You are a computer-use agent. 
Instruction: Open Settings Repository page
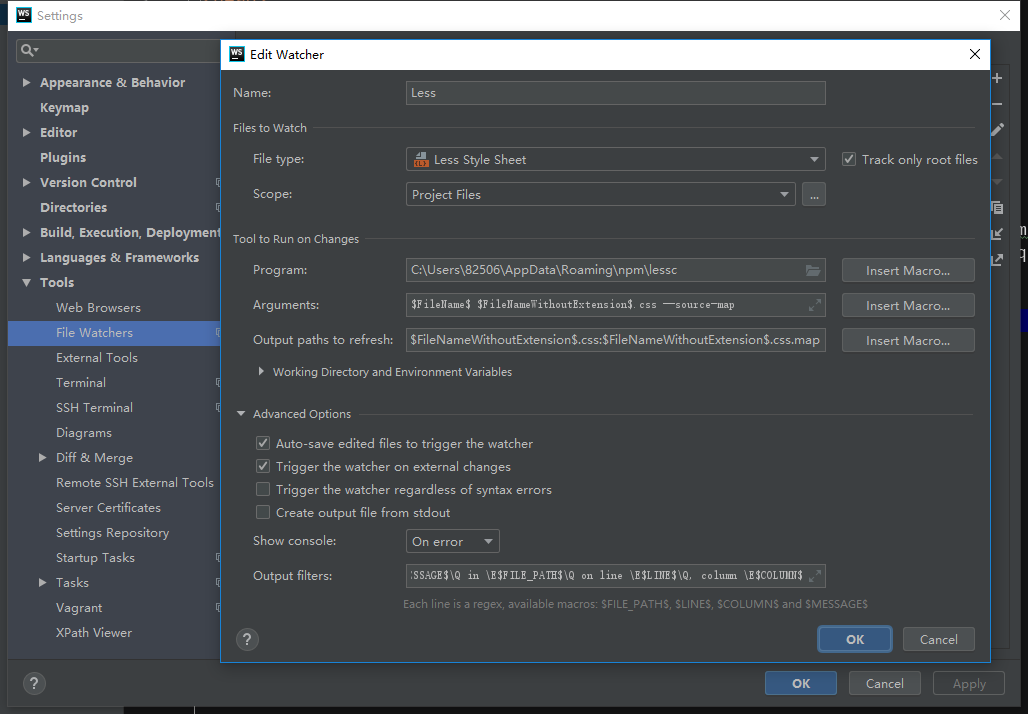[x=113, y=532]
